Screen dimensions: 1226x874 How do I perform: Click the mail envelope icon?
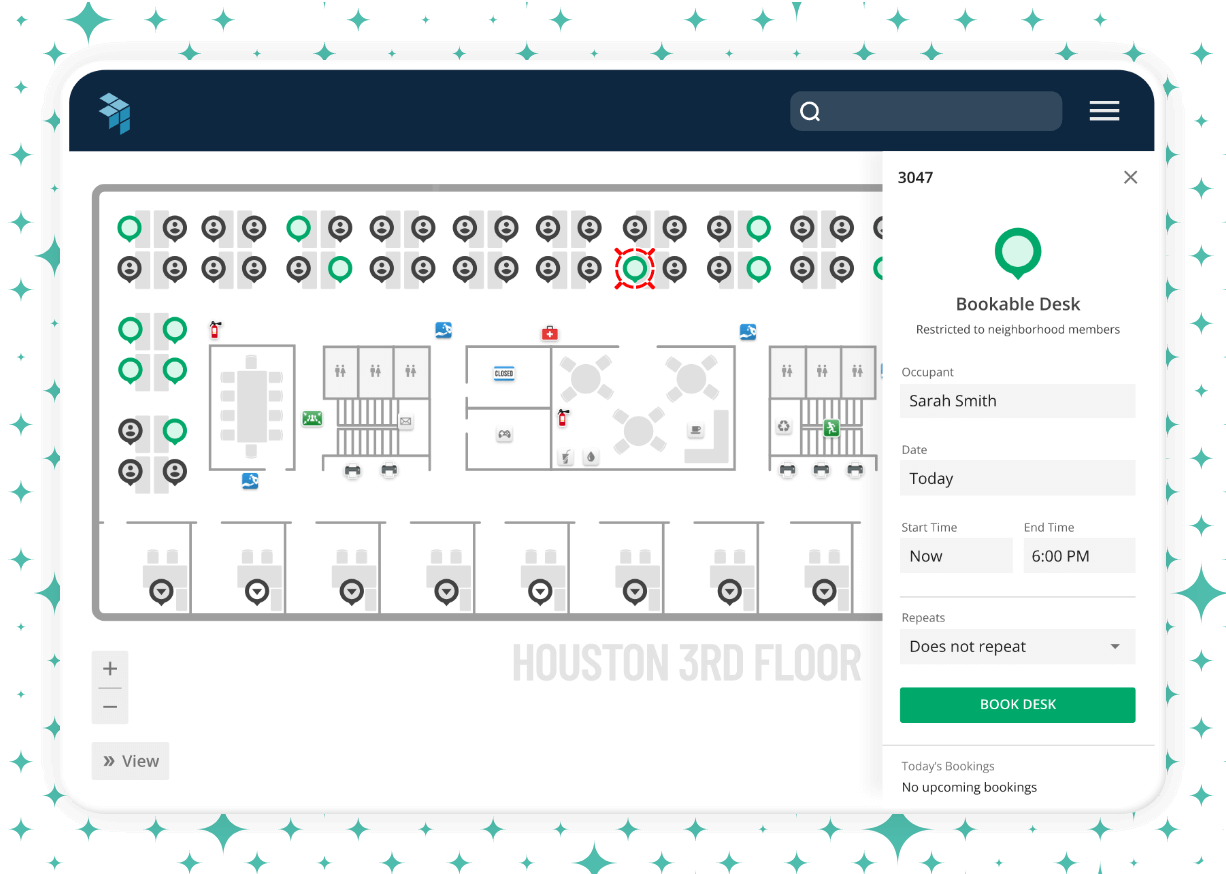(x=406, y=422)
